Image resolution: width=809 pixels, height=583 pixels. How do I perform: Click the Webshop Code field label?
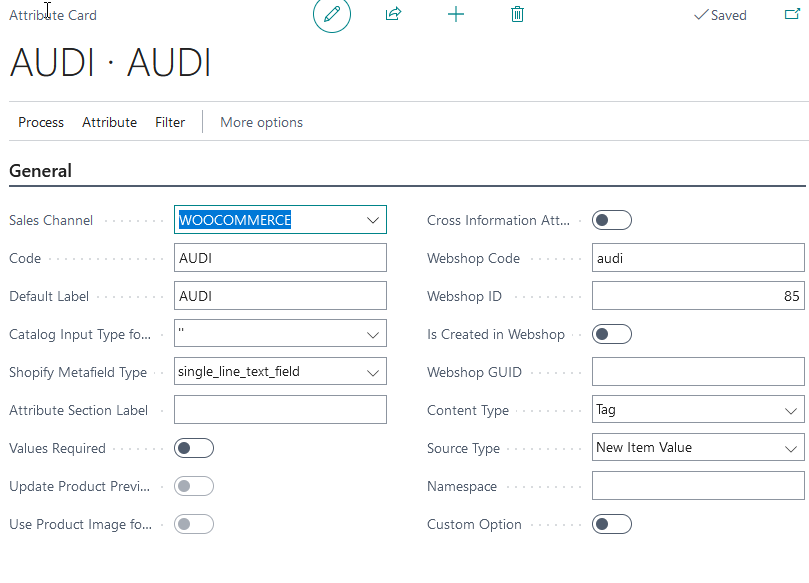474,258
